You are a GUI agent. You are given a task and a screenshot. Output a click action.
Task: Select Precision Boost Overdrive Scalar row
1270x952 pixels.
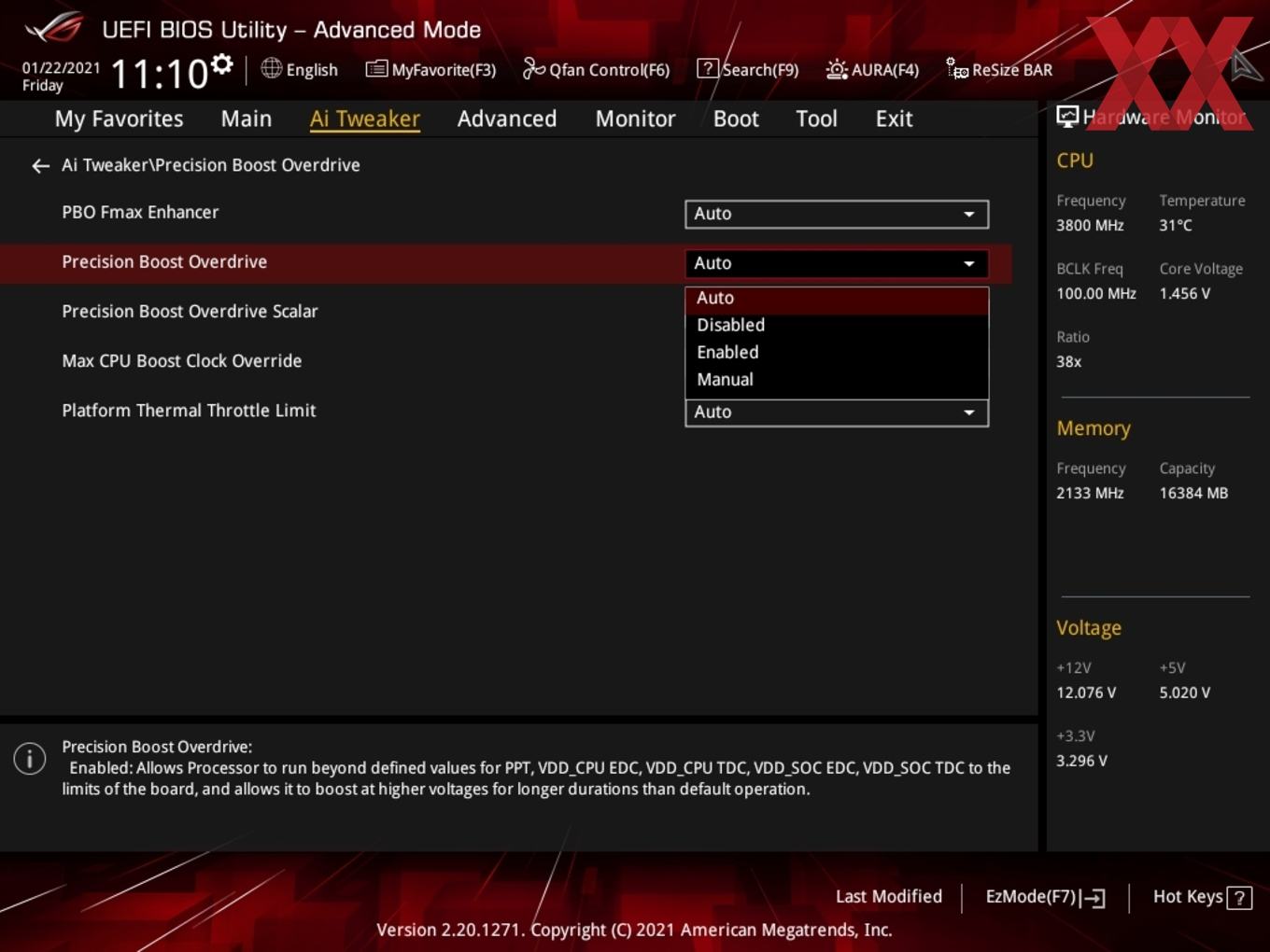tap(504, 312)
